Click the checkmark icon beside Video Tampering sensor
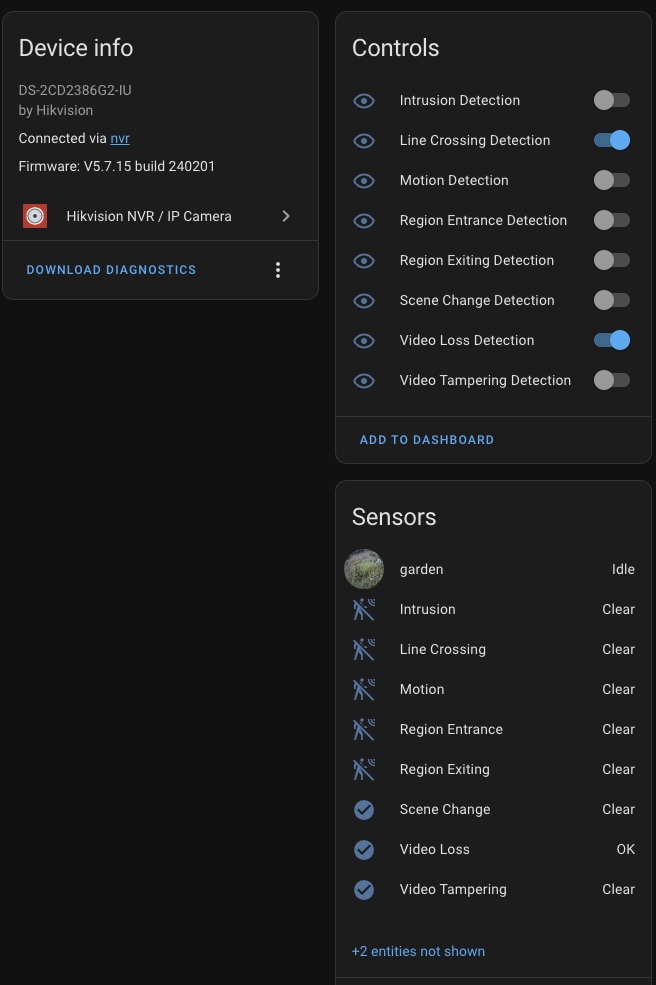Image resolution: width=656 pixels, height=985 pixels. [364, 890]
